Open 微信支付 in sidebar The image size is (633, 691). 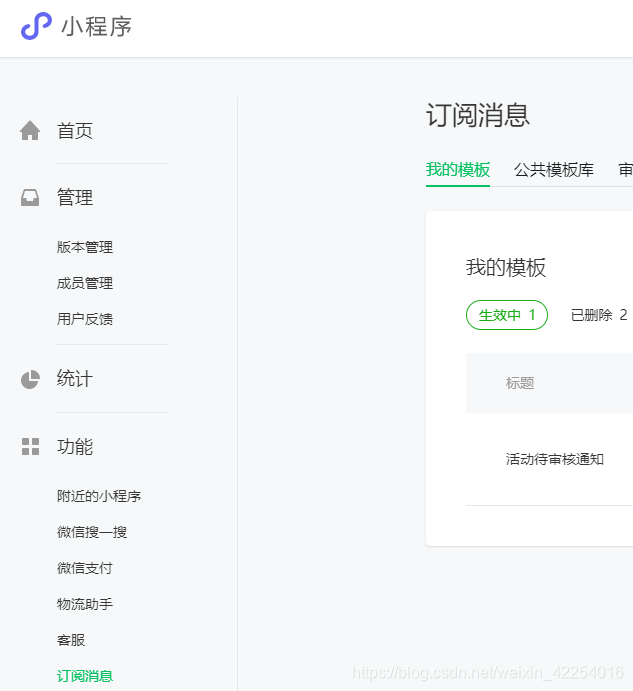click(85, 568)
